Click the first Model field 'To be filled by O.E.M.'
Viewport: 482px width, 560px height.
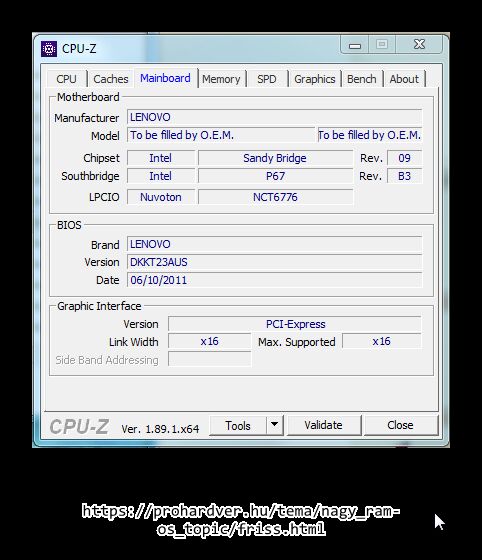[x=221, y=135]
